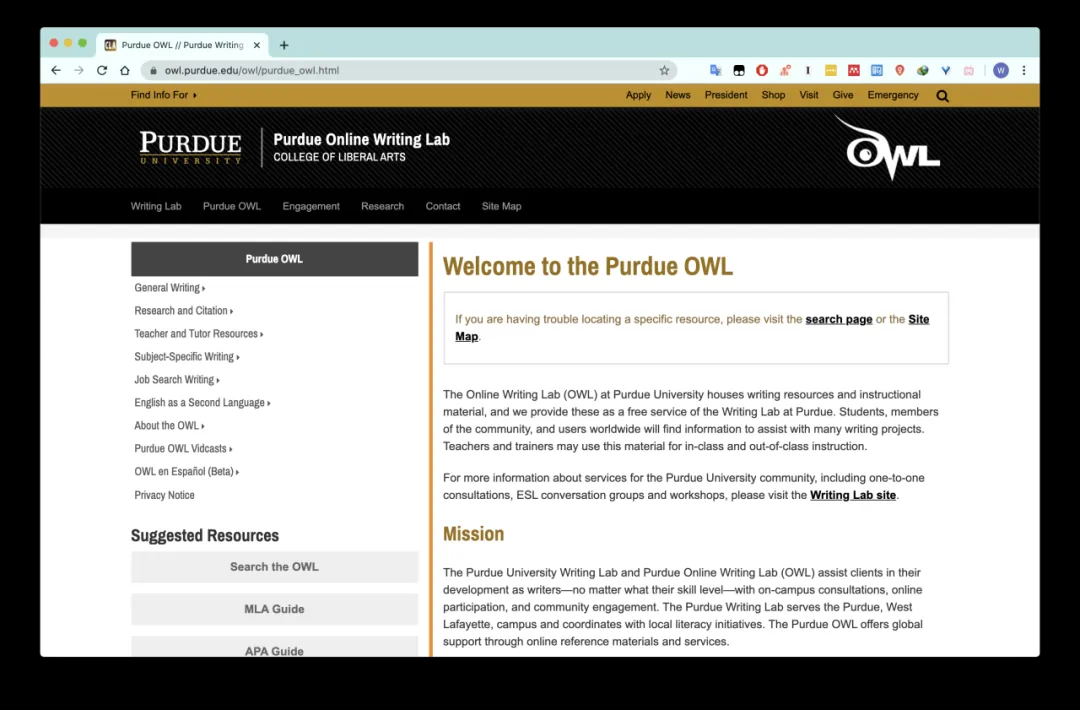This screenshot has width=1080, height=710.
Task: Expand Teacher and Tutor Resources
Action: [x=198, y=333]
